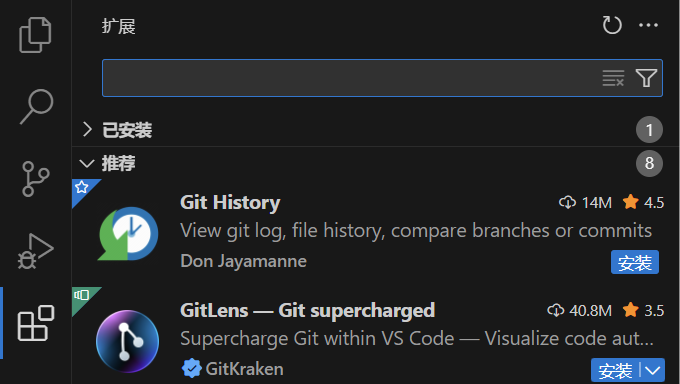
Task: Install the Git History extension
Action: (x=635, y=262)
